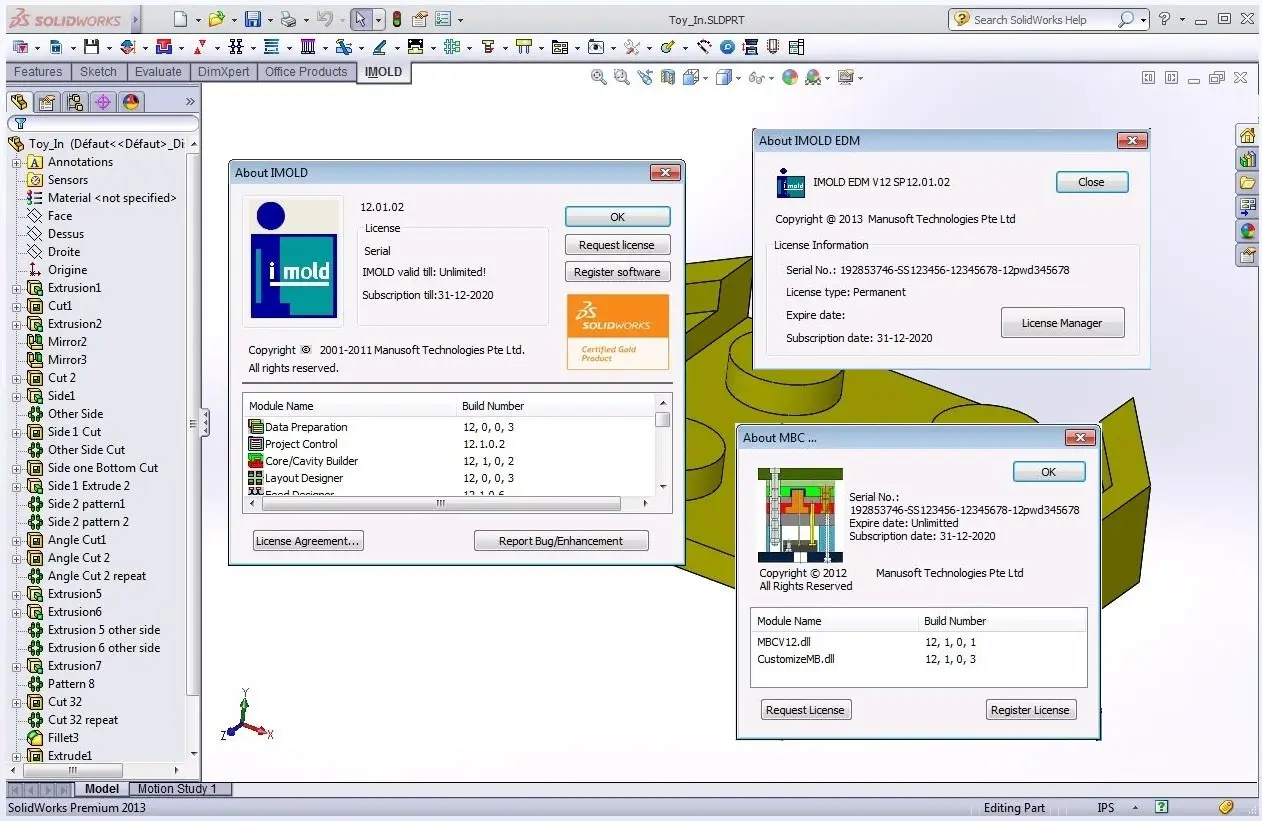The height and width of the screenshot is (821, 1262).
Task: Switch to the DimXpertManager icon tab
Action: pos(103,102)
